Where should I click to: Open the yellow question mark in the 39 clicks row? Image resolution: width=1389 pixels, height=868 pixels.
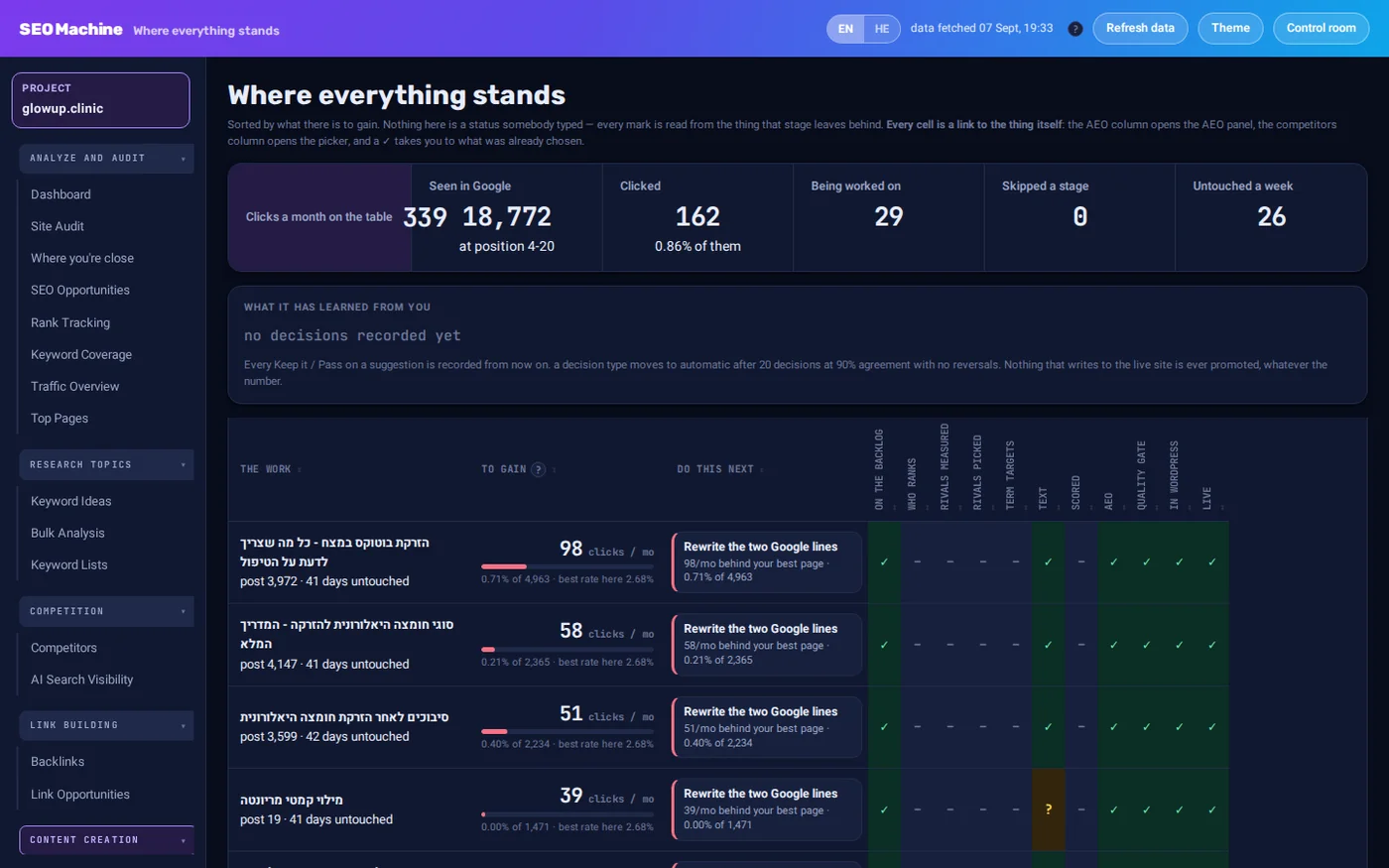[1049, 809]
